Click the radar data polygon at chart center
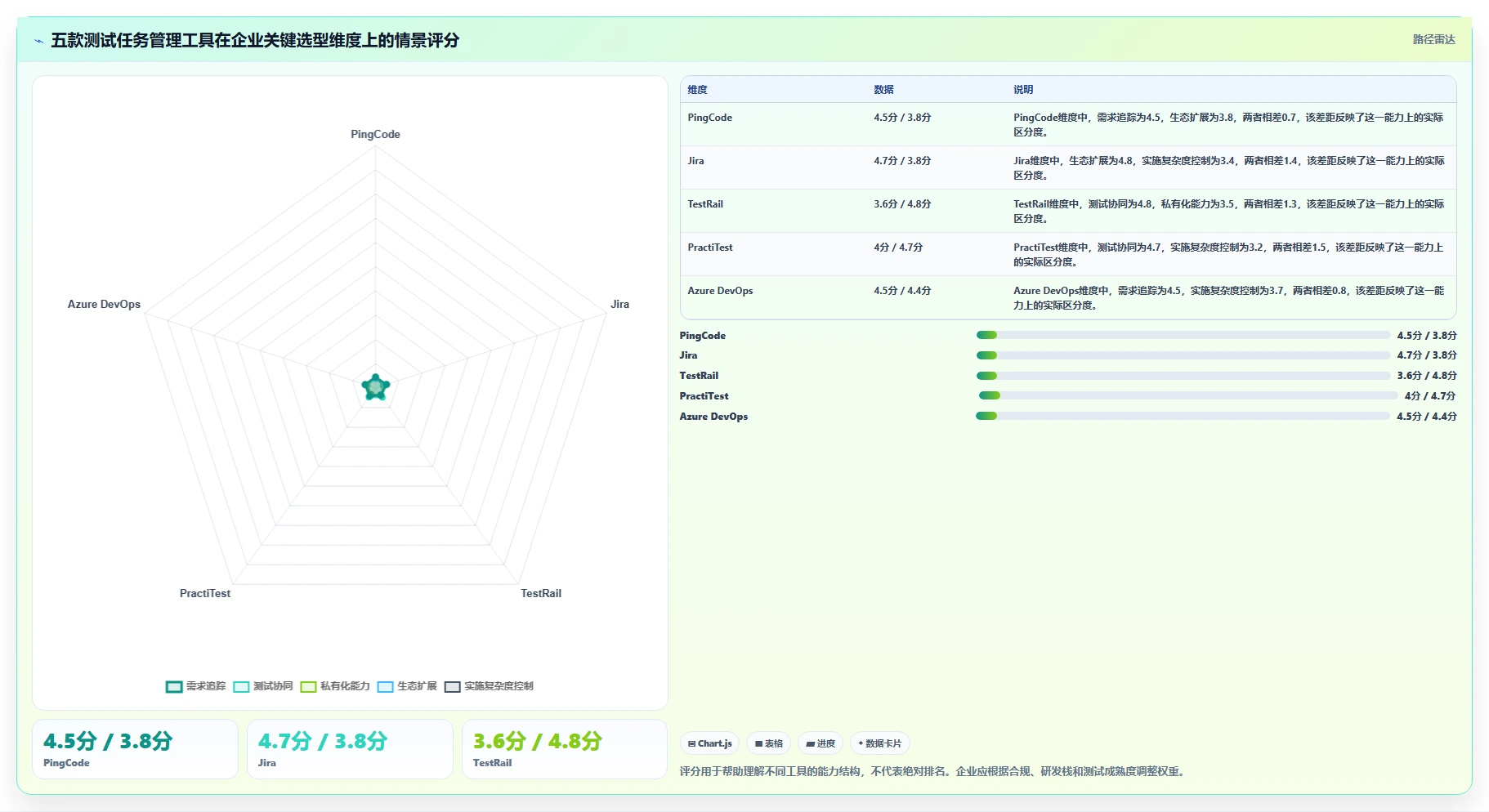This screenshot has height=812, width=1489. point(376,387)
